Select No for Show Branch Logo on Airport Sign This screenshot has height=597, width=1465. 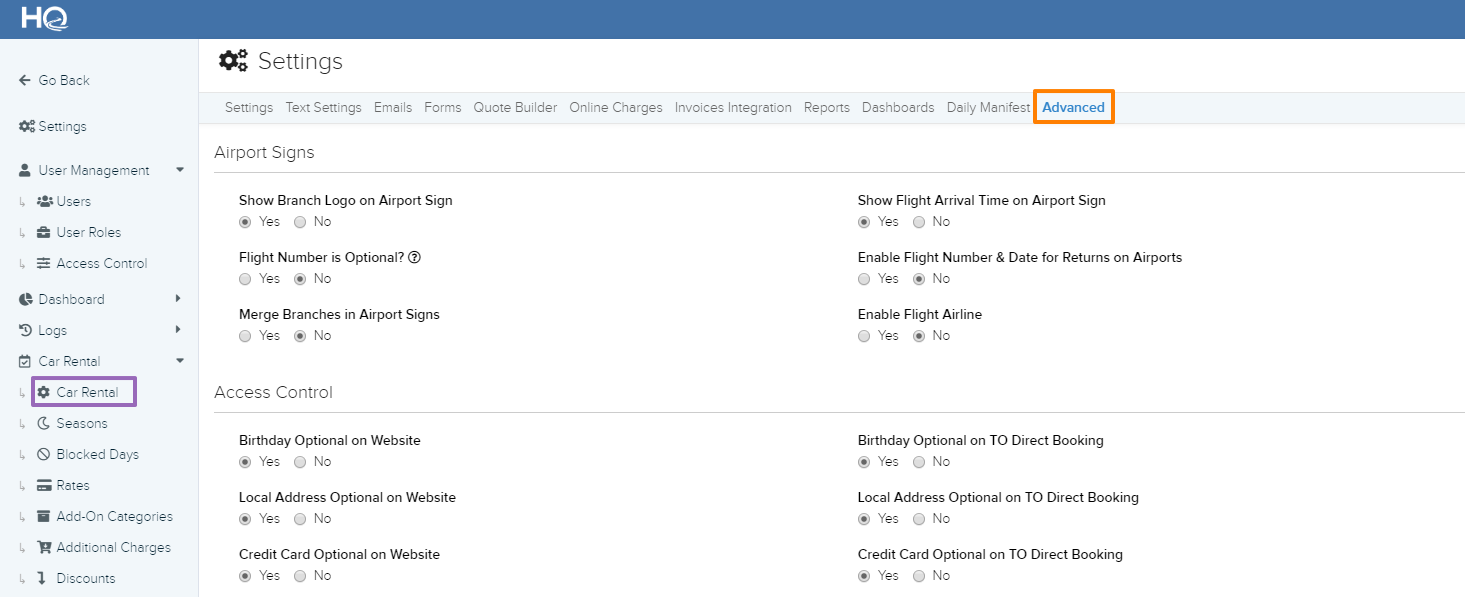tap(300, 222)
